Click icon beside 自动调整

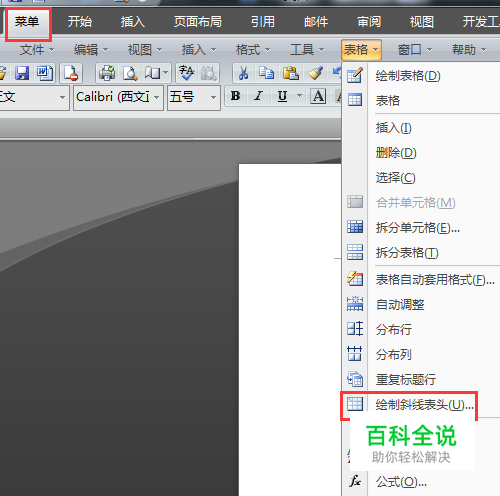[x=355, y=304]
